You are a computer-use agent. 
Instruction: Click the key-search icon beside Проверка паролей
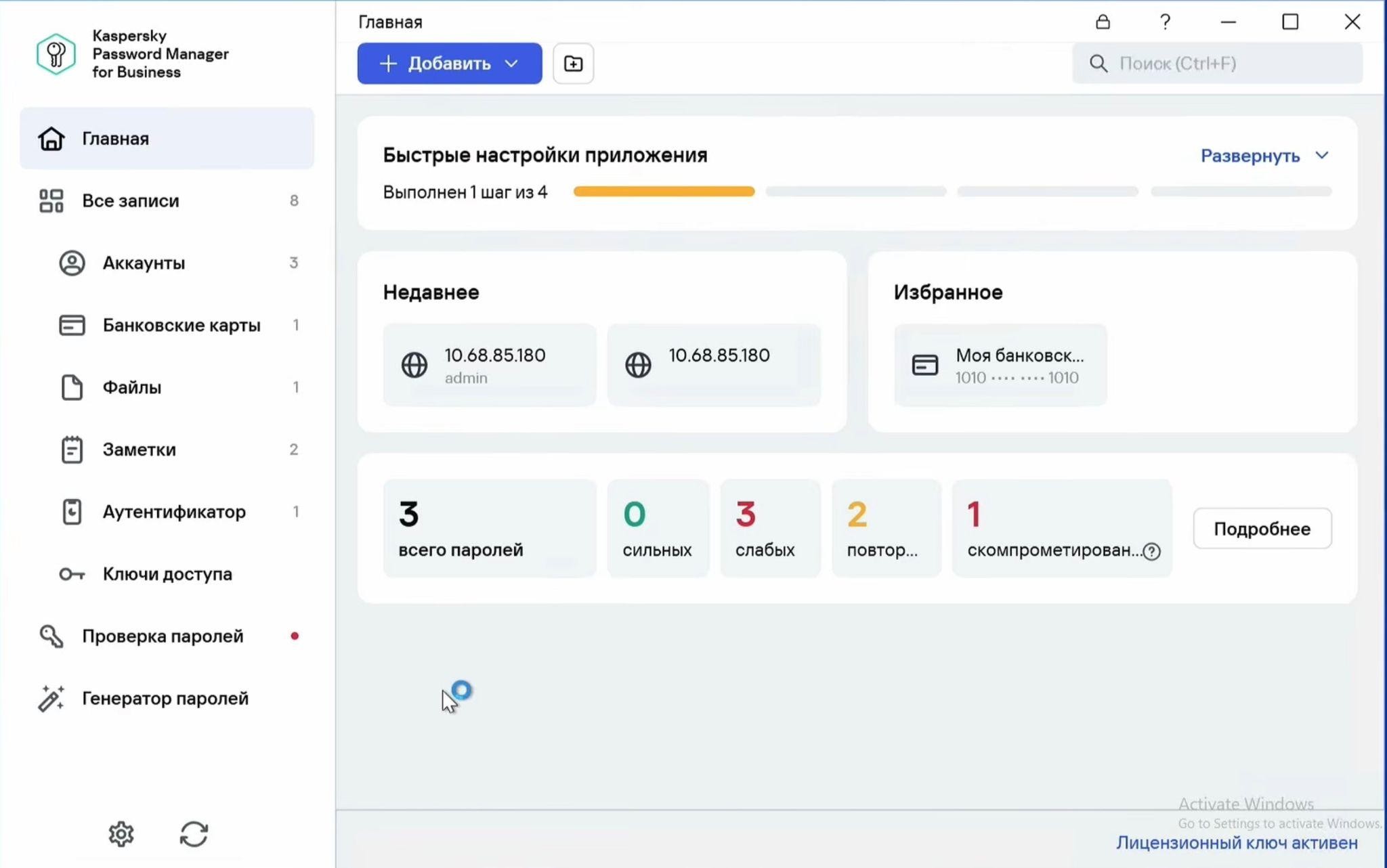point(51,636)
